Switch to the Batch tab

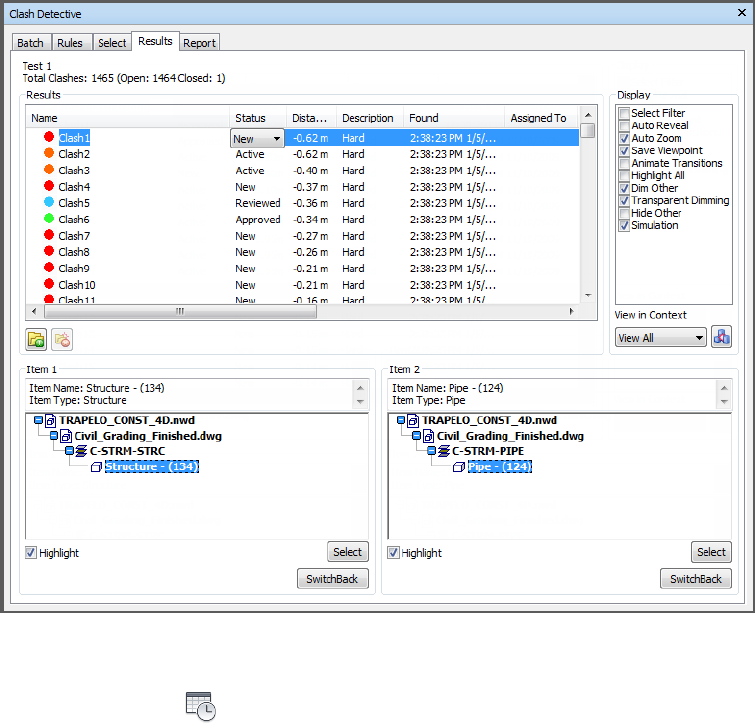(30, 43)
